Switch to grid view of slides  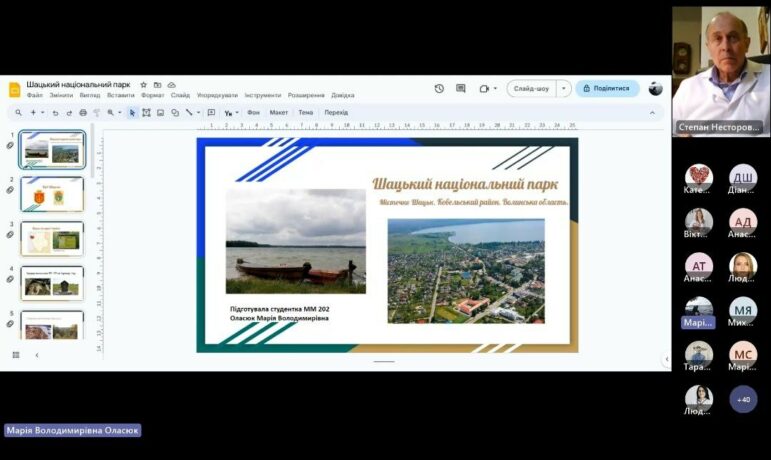16,355
